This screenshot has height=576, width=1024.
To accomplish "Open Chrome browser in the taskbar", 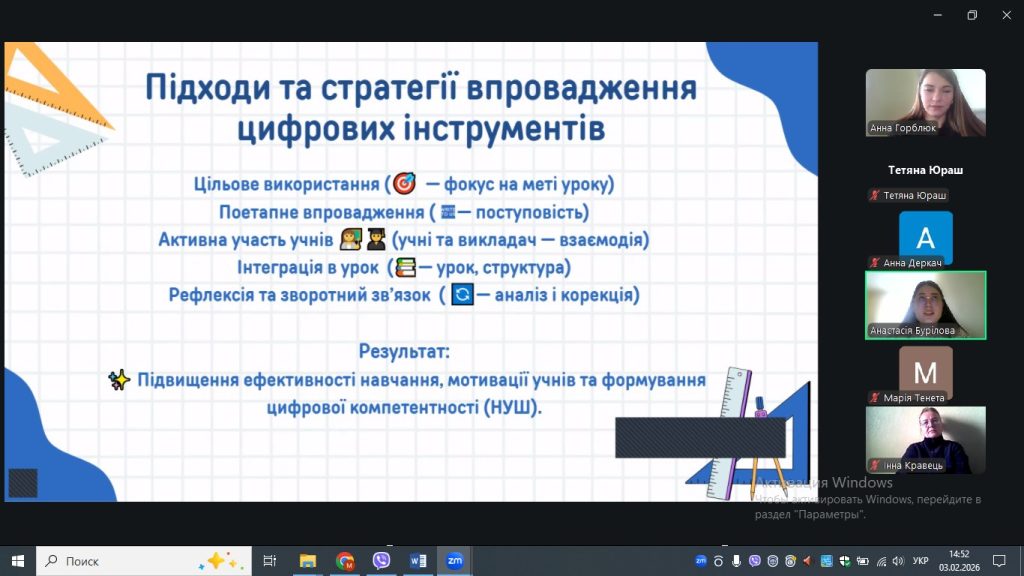I will click(x=345, y=561).
